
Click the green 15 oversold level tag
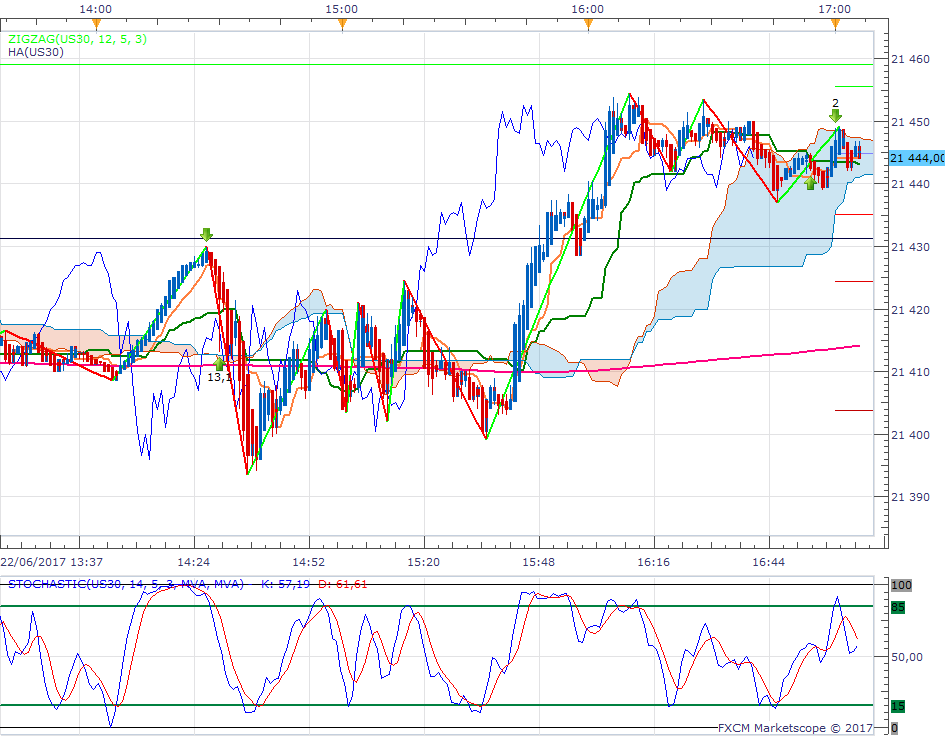[x=898, y=706]
